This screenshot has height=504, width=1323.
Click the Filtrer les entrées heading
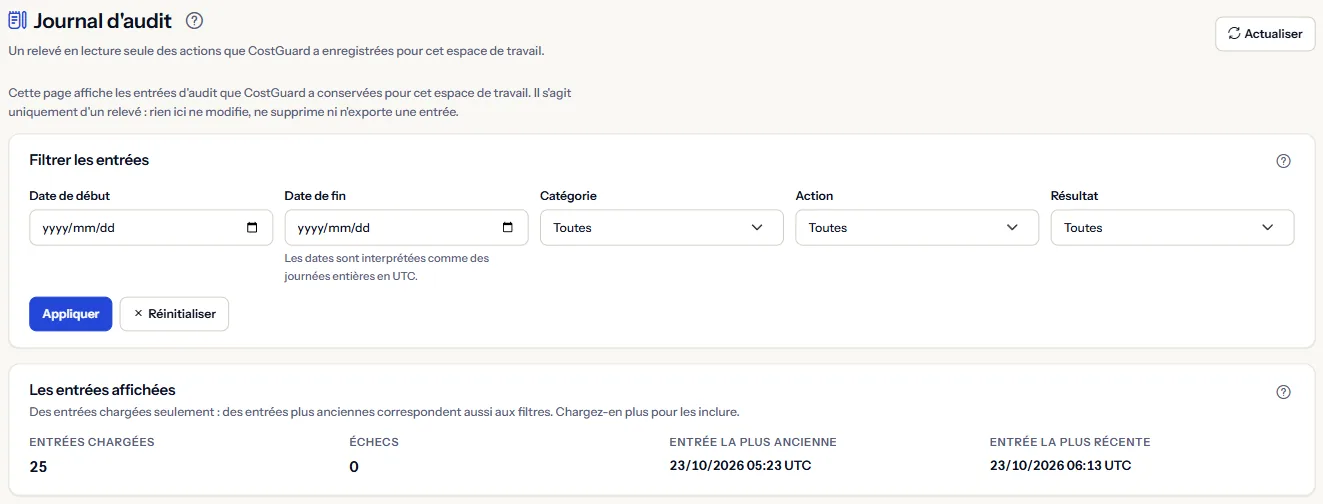click(89, 160)
